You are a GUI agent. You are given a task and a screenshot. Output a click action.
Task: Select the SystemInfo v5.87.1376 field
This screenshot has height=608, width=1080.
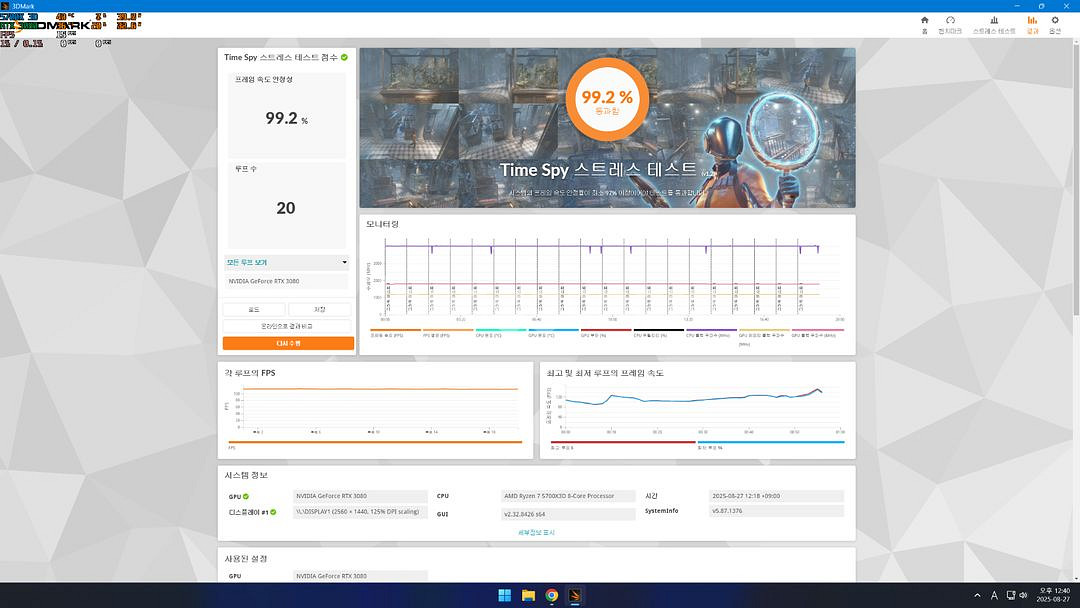pyautogui.click(x=776, y=511)
